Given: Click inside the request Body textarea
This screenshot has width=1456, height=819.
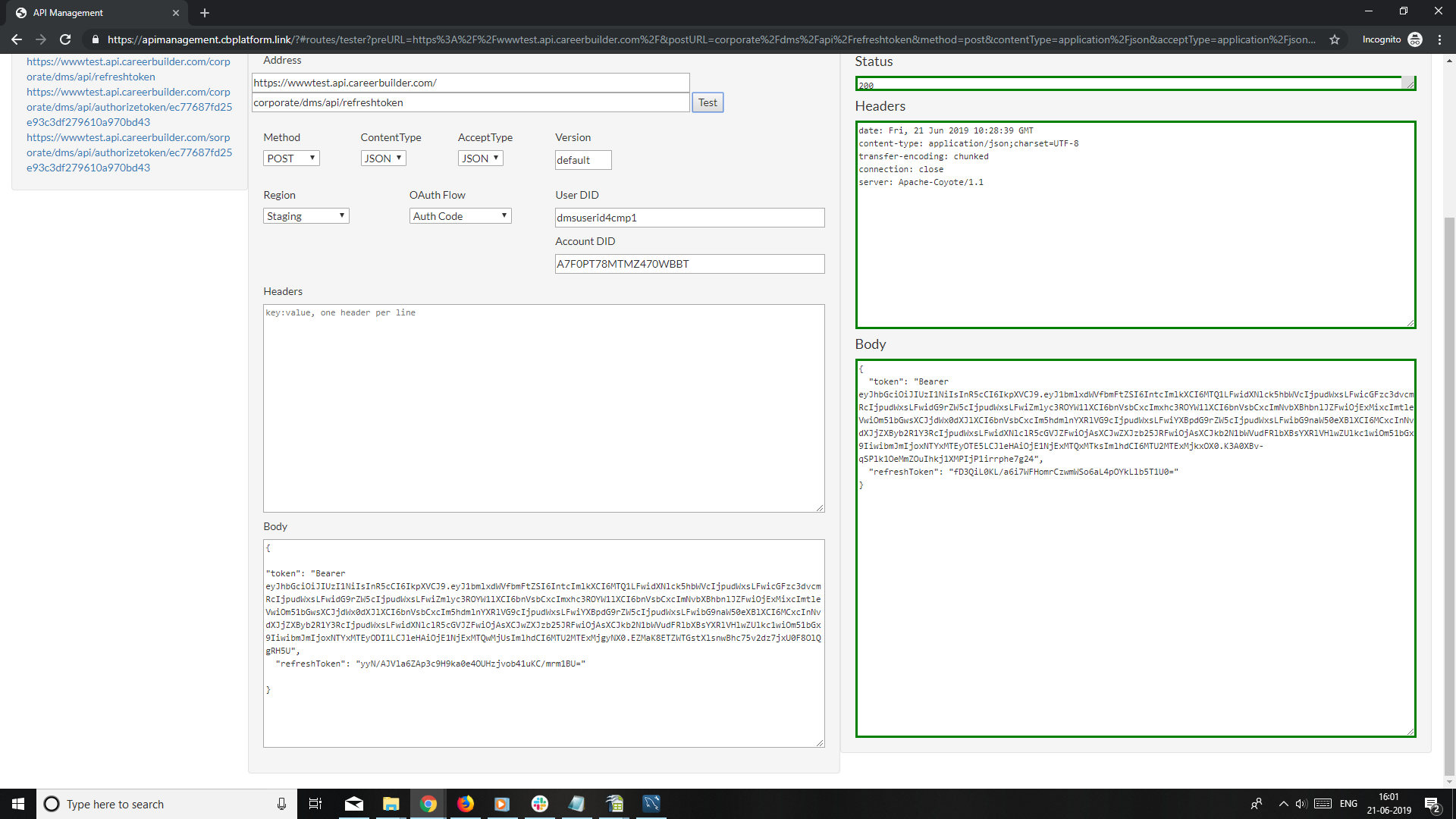Looking at the screenshot, I should pos(544,643).
